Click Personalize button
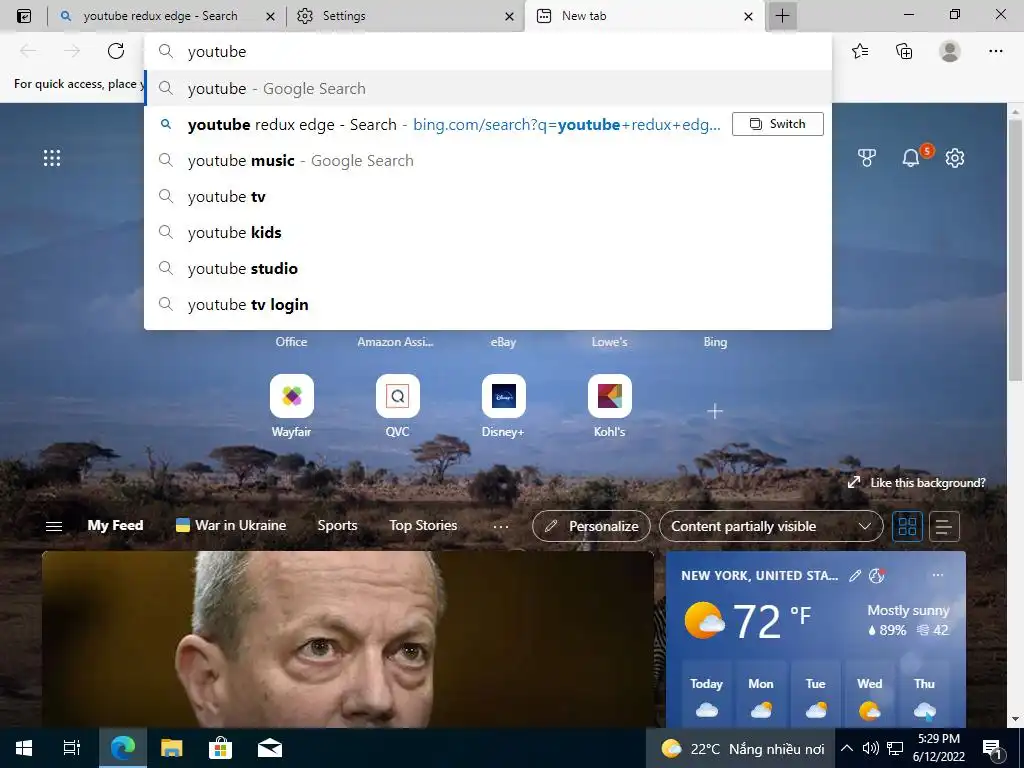The height and width of the screenshot is (768, 1024). pyautogui.click(x=592, y=526)
